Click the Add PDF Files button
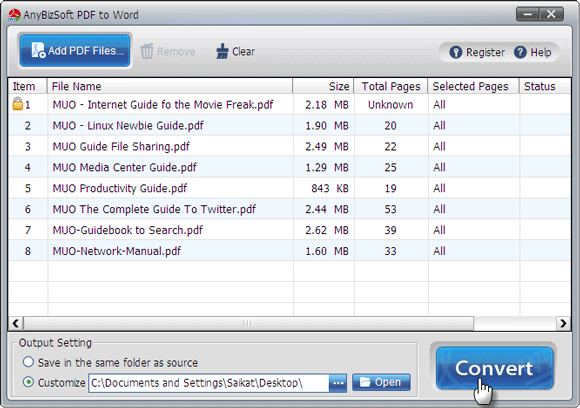 [x=75, y=51]
